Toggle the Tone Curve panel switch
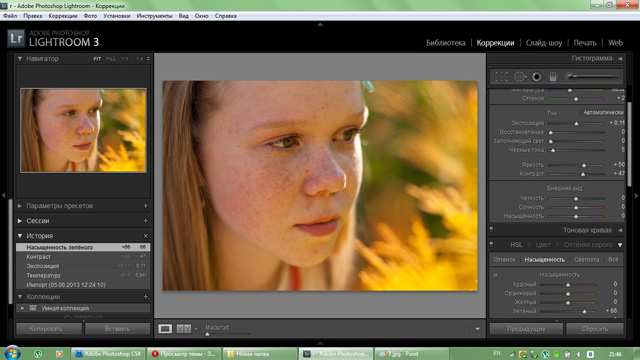Screen dimensions: 640x360 [491, 230]
